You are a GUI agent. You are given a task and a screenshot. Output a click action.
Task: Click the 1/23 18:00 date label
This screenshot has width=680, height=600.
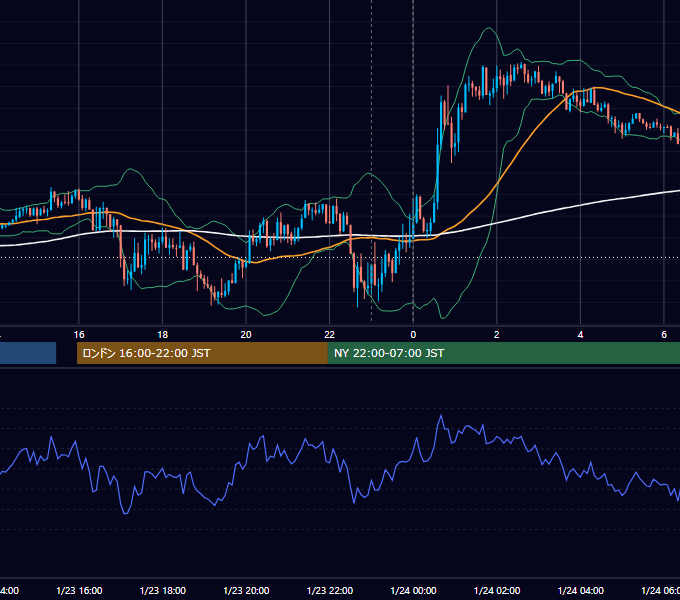point(163,590)
